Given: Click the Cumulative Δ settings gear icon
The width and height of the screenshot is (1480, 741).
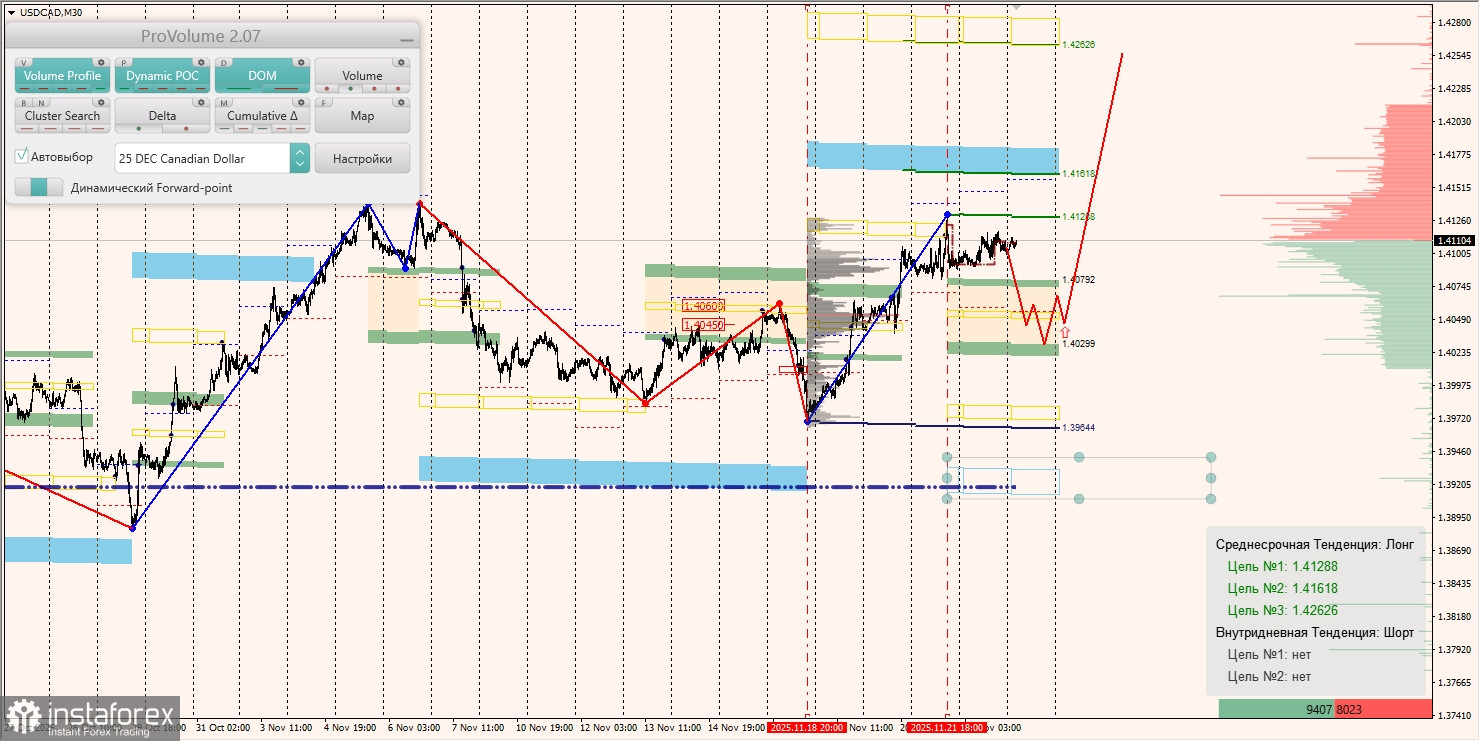Looking at the screenshot, I should point(301,102).
